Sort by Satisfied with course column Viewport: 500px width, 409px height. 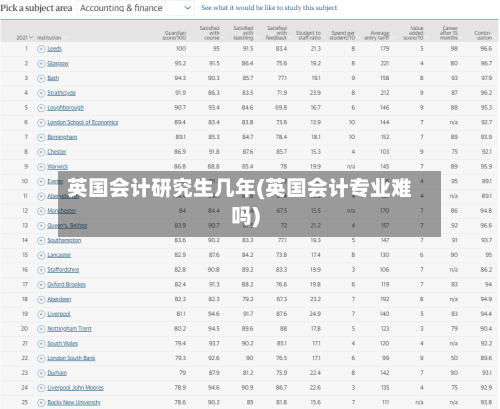tap(210, 33)
